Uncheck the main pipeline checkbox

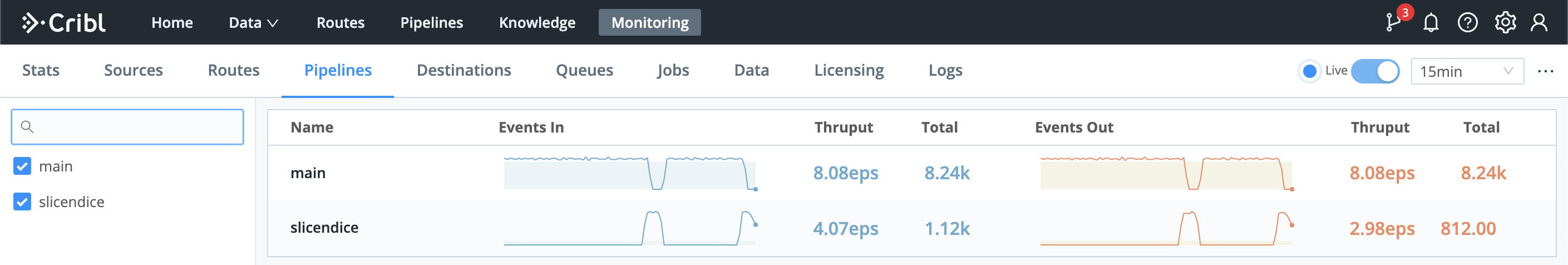22,166
